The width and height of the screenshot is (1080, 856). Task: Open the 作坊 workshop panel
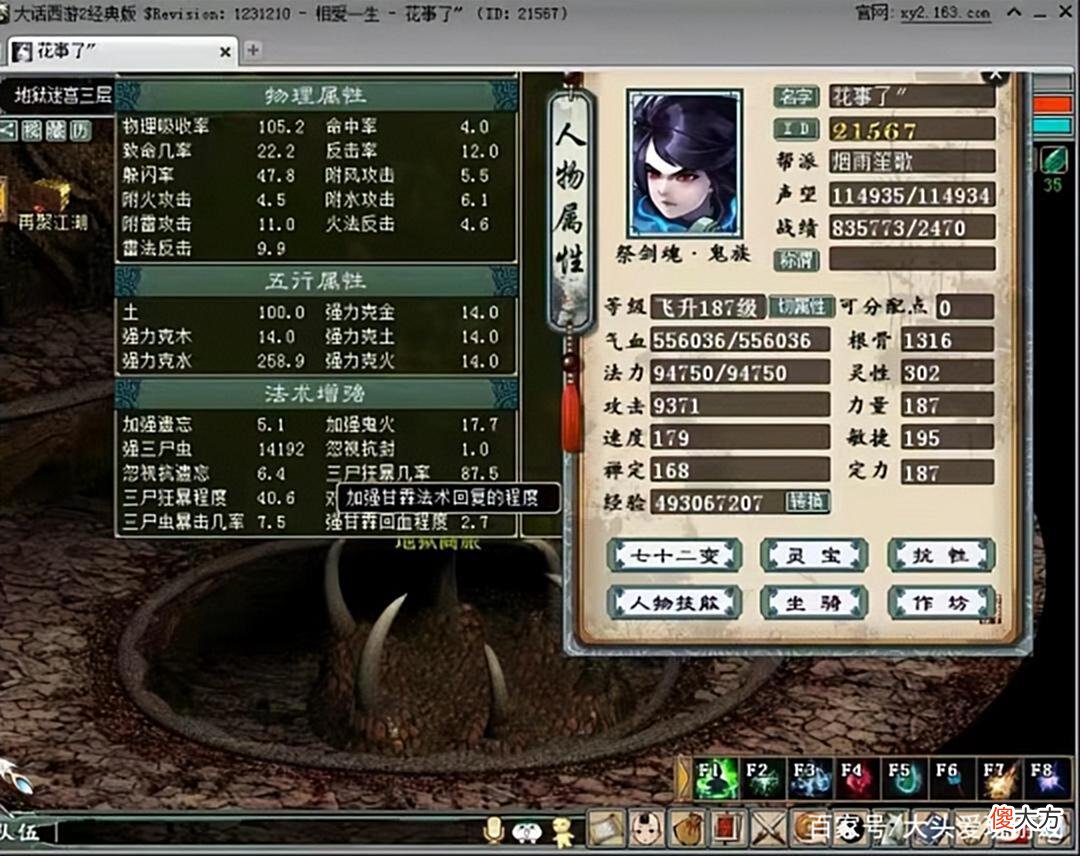pyautogui.click(x=941, y=603)
